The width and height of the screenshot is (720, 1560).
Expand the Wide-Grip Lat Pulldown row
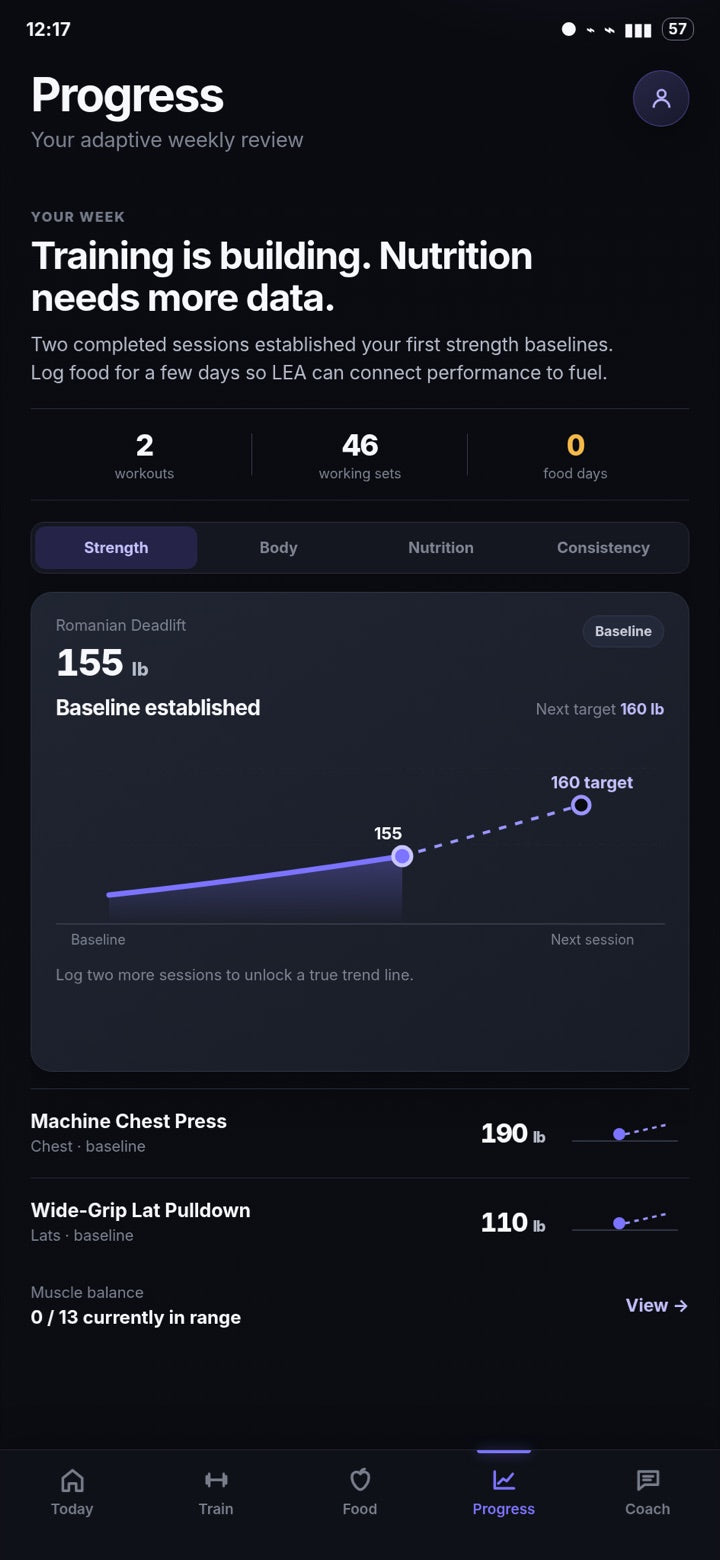pyautogui.click(x=360, y=1222)
